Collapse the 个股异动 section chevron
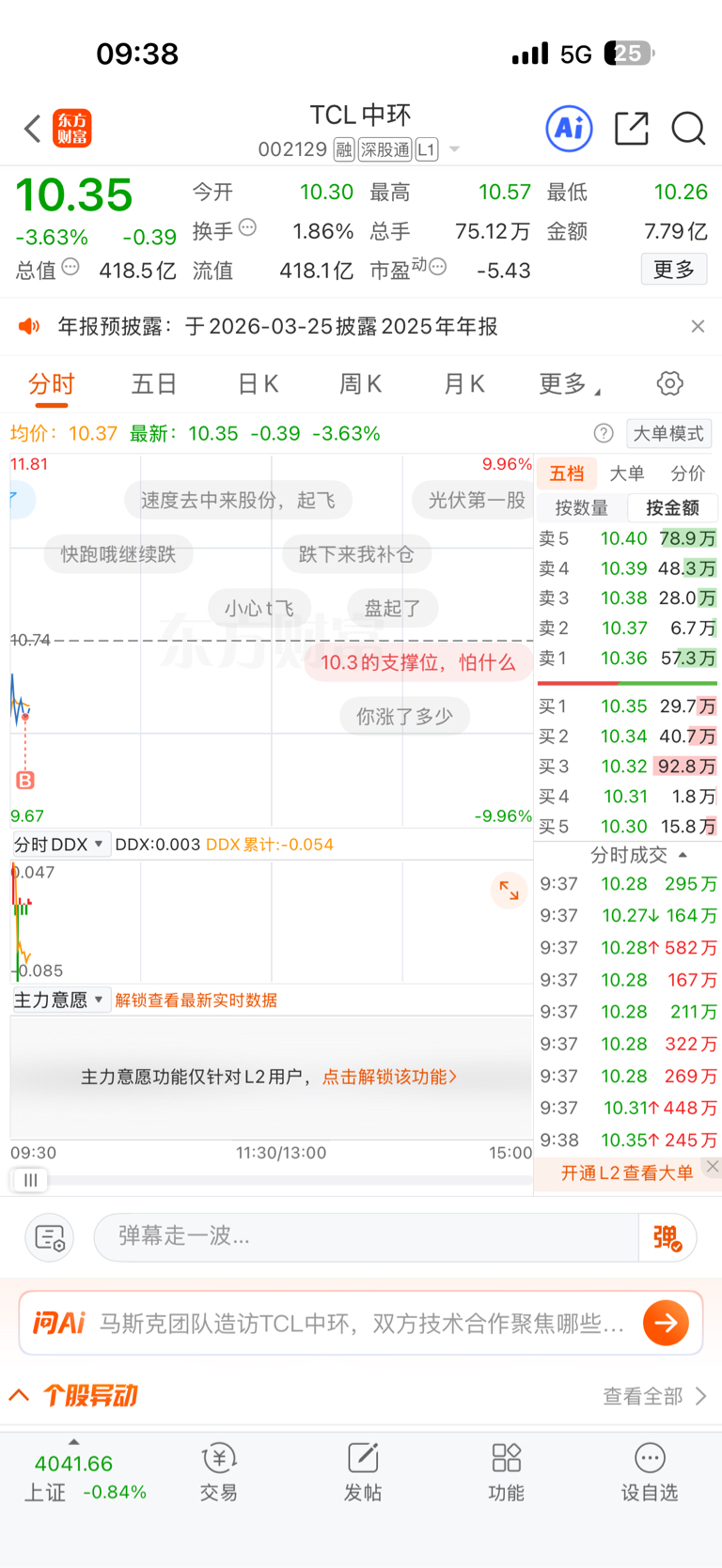Viewport: 722px width, 1568px height. tap(19, 1395)
